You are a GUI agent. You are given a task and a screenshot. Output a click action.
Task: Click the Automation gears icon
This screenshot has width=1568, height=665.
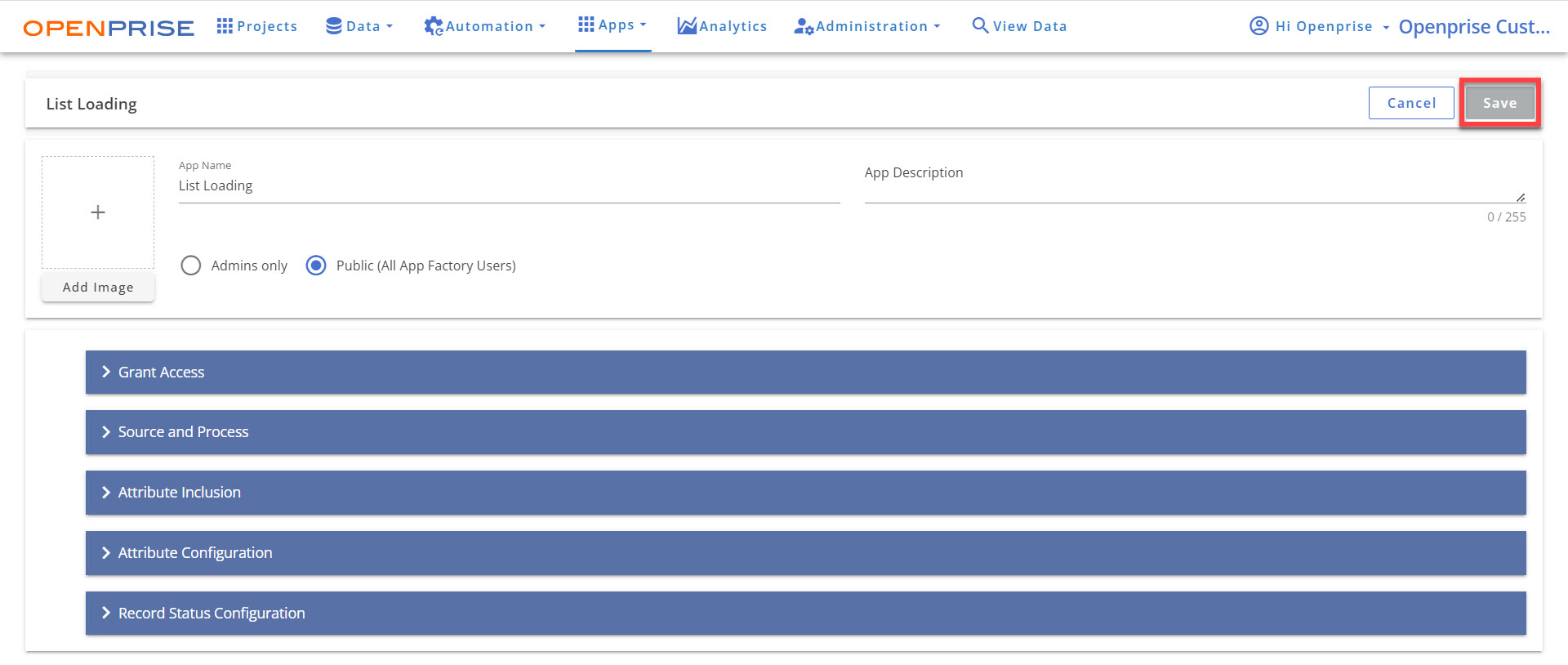433,26
